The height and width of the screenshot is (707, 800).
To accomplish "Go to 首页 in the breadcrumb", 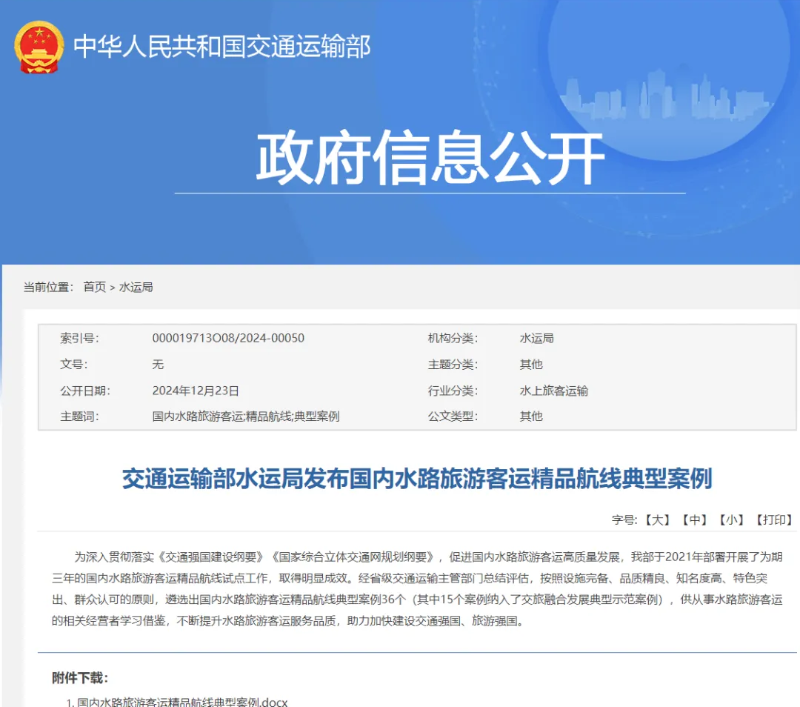I will (94, 287).
